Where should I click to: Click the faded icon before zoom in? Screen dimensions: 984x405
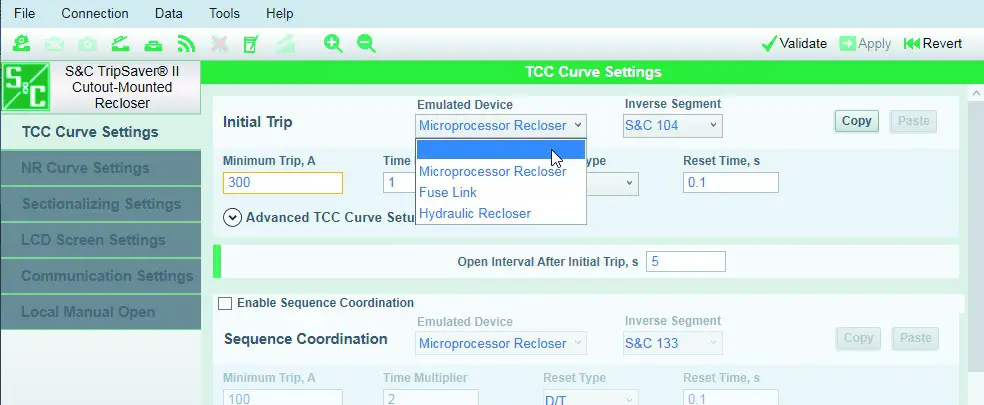286,44
